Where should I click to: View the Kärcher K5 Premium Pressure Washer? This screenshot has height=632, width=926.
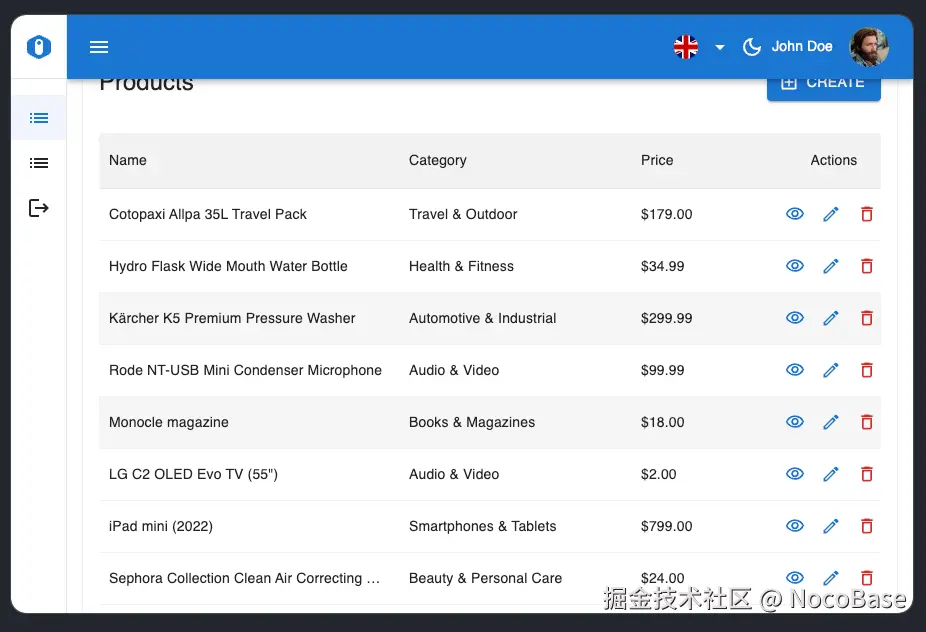pyautogui.click(x=795, y=318)
